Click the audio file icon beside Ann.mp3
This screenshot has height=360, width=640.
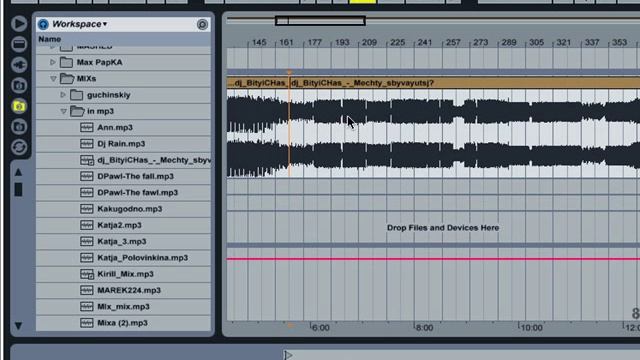[87, 127]
